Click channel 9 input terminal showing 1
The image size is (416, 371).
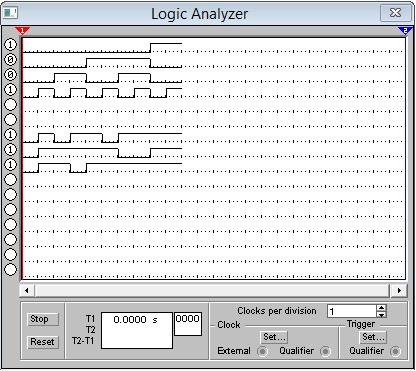pyautogui.click(x=10, y=164)
